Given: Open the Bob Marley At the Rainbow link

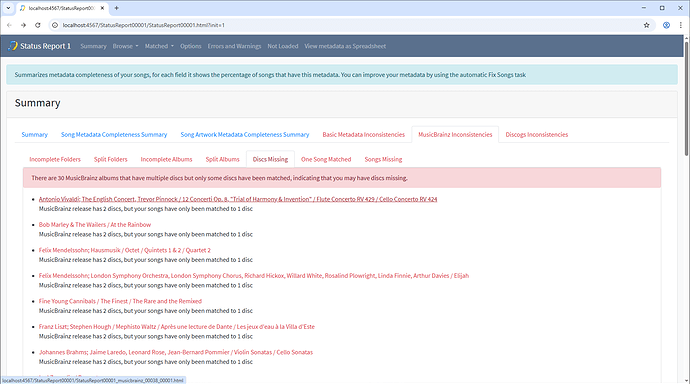Looking at the screenshot, I should coord(95,224).
